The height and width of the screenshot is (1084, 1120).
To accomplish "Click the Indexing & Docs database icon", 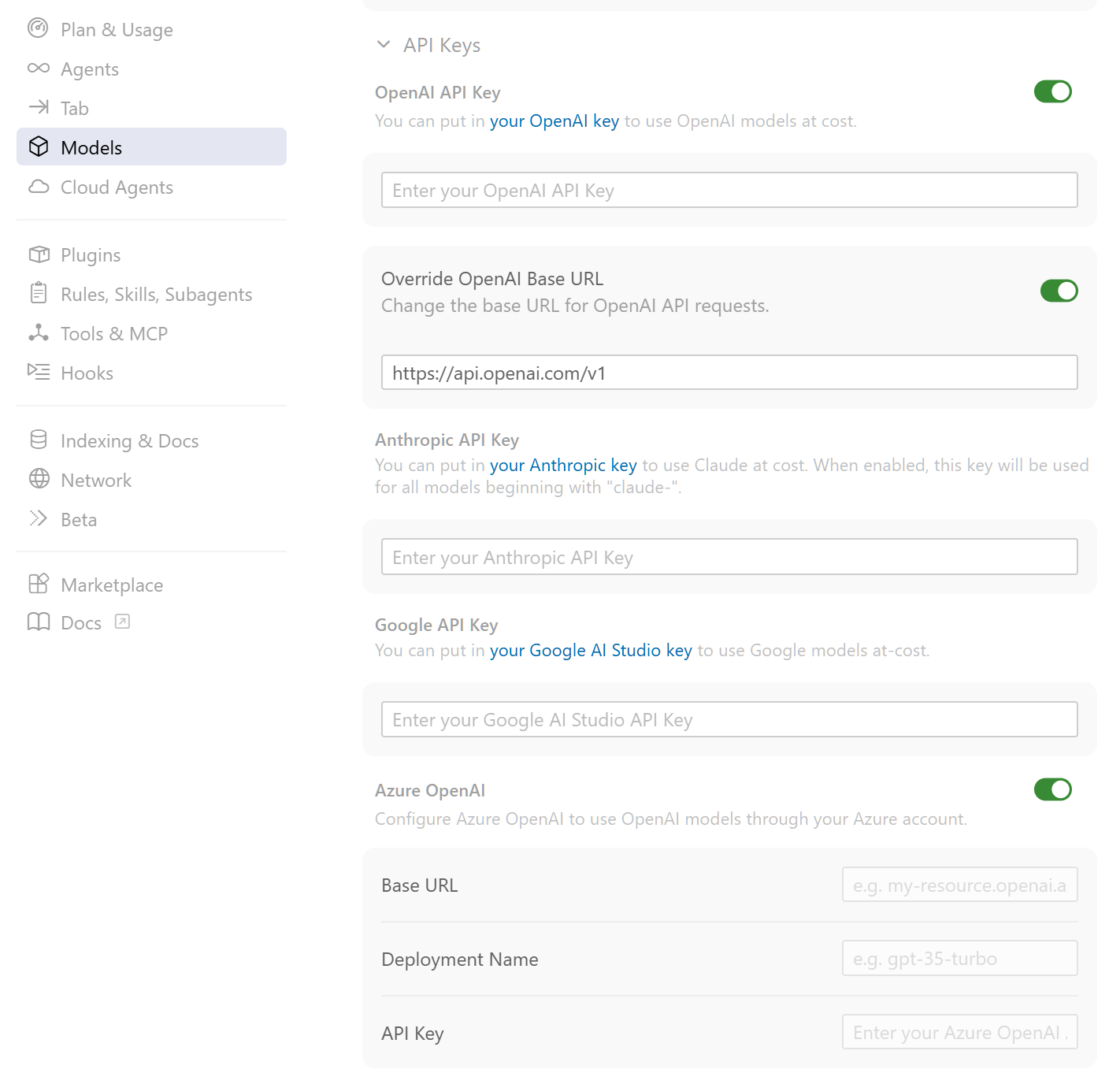I will [38, 440].
